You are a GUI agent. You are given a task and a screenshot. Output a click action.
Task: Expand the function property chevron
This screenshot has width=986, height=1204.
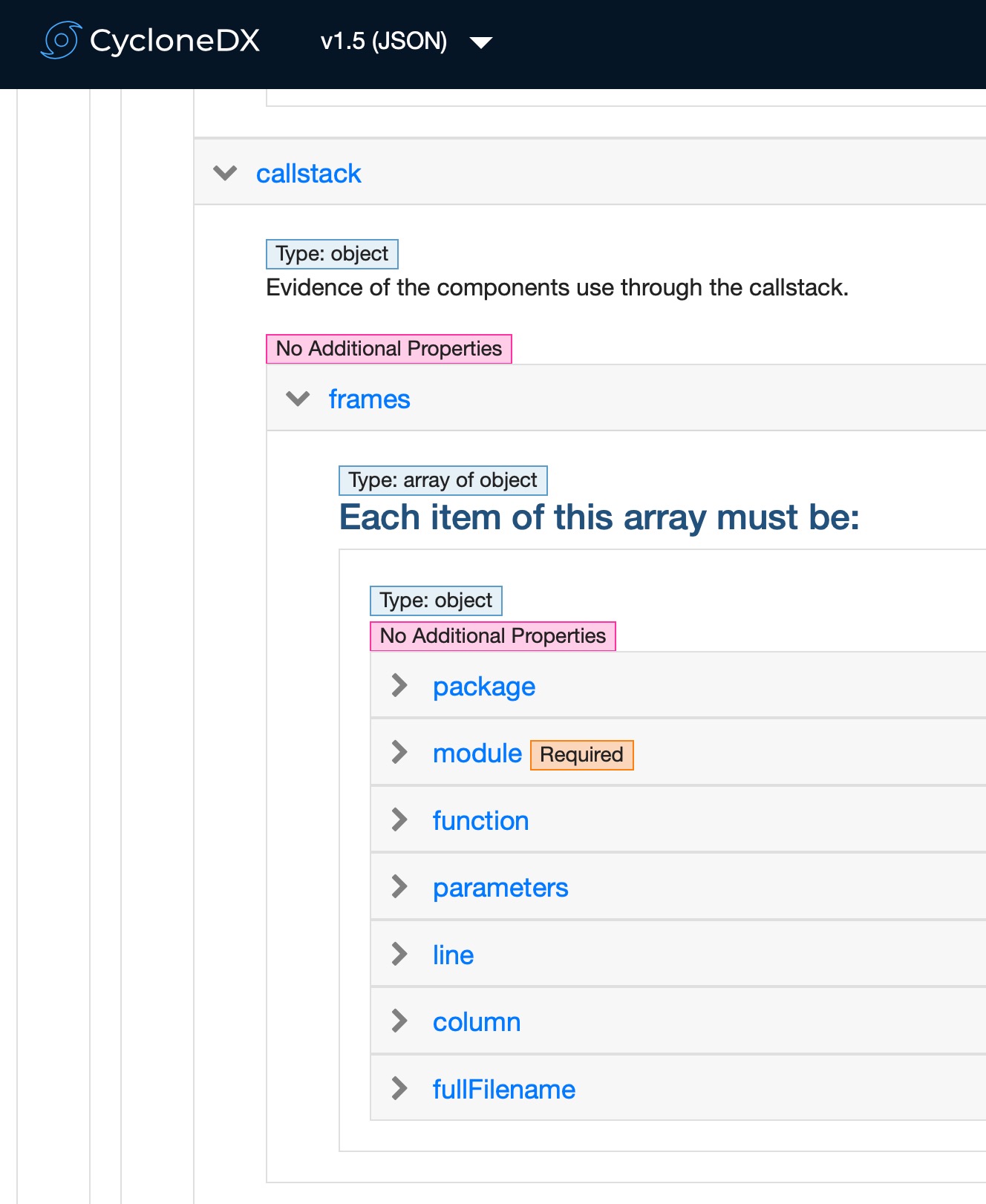(399, 819)
